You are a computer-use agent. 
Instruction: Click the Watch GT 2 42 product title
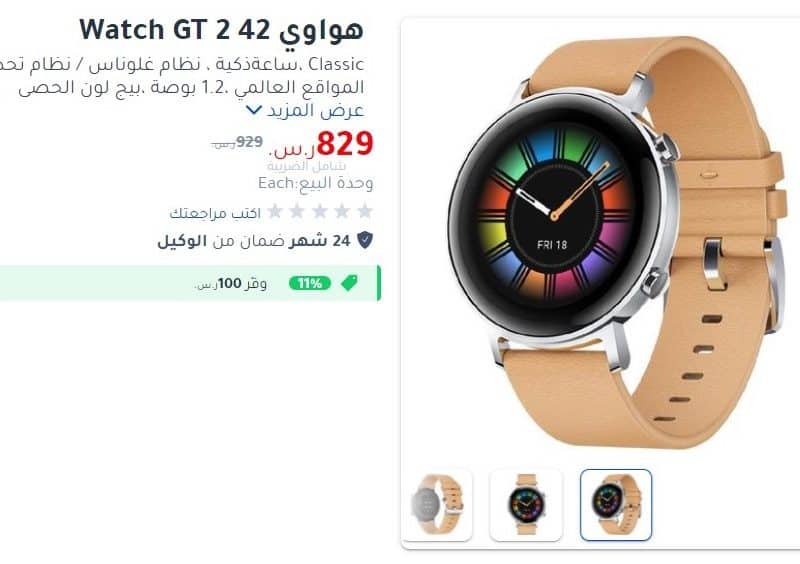(x=221, y=30)
